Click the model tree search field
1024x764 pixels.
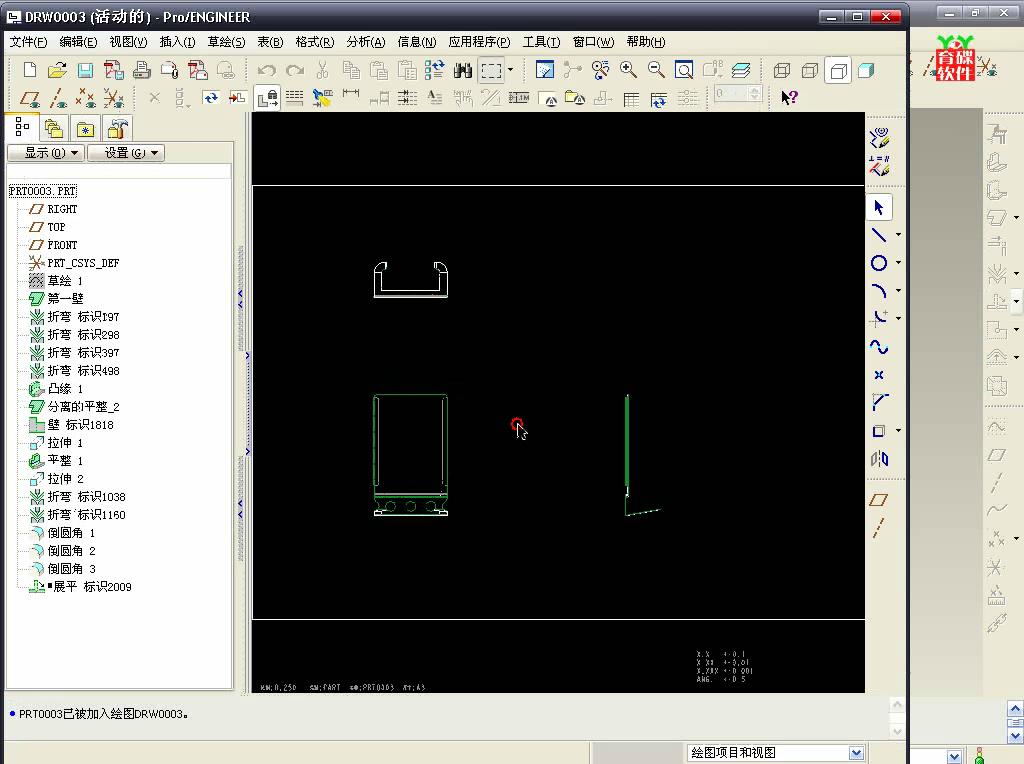118,172
